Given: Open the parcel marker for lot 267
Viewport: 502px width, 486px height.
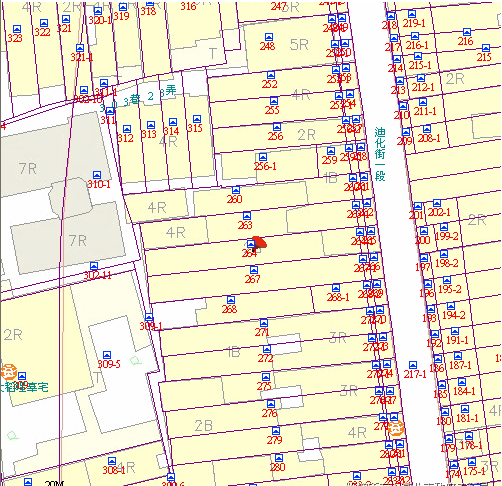Looking at the screenshot, I should coord(254,270).
